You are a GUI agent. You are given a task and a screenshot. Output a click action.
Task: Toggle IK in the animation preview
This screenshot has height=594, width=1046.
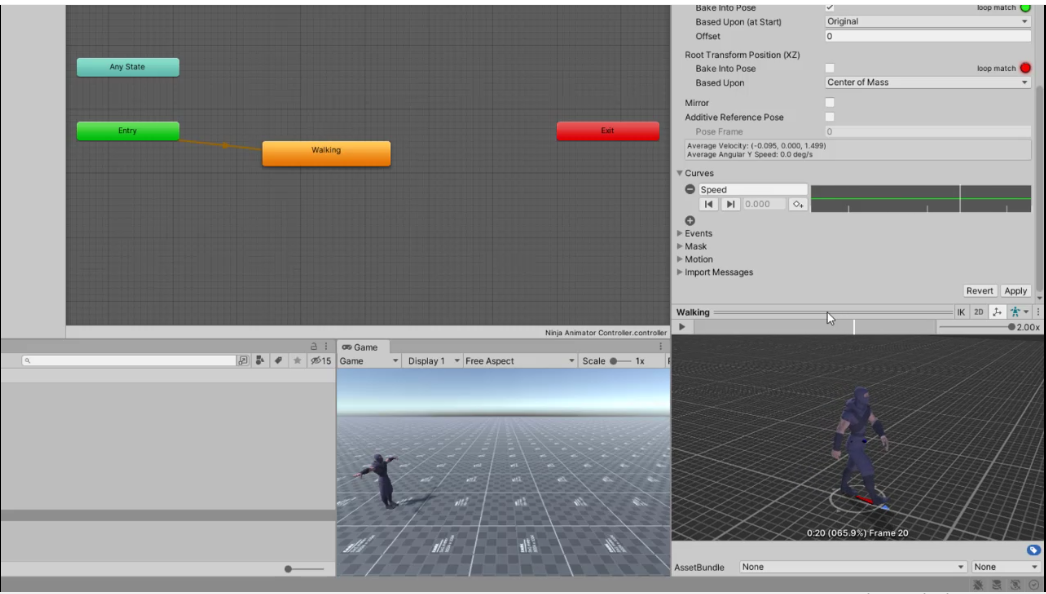(961, 312)
